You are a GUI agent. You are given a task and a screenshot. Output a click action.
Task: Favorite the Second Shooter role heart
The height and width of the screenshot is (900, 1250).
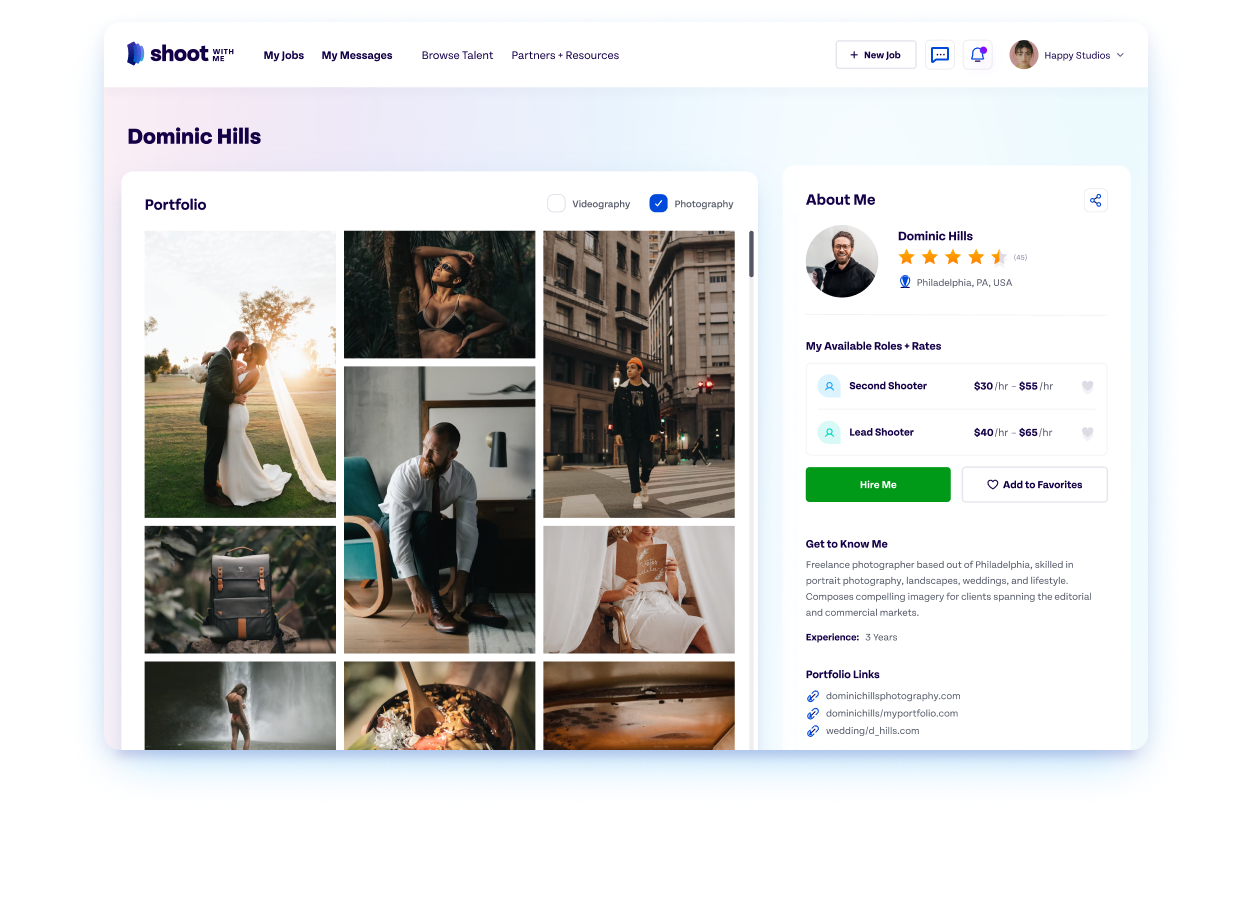pyautogui.click(x=1087, y=386)
